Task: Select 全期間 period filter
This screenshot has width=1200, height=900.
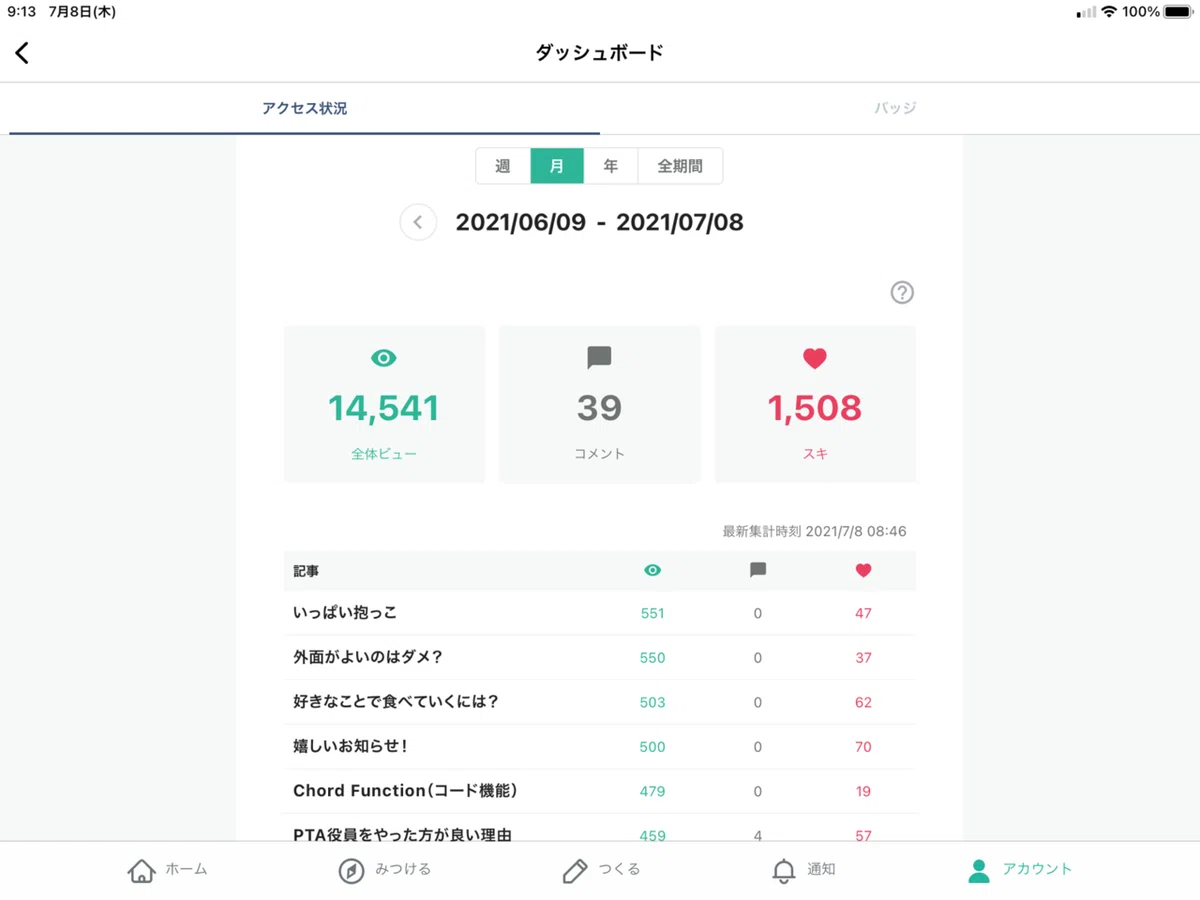Action: (x=680, y=166)
